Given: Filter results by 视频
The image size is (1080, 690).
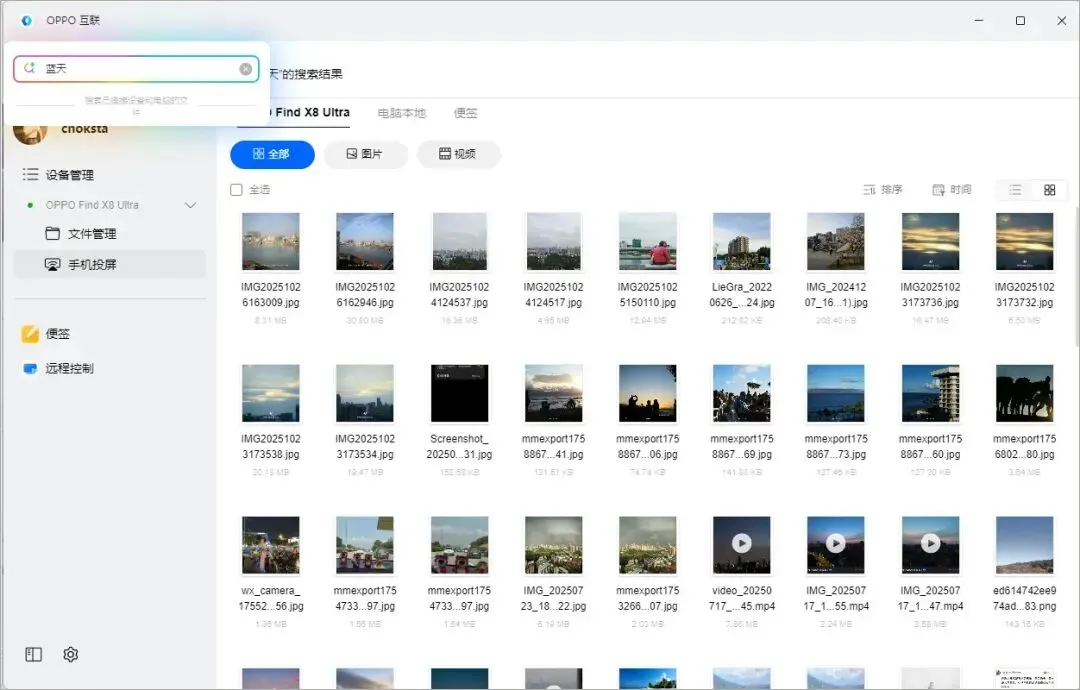Looking at the screenshot, I should click(459, 154).
